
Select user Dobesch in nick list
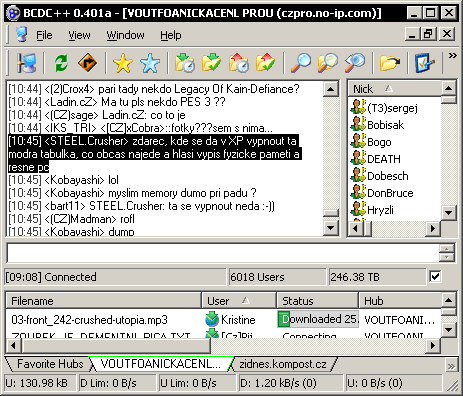click(388, 176)
